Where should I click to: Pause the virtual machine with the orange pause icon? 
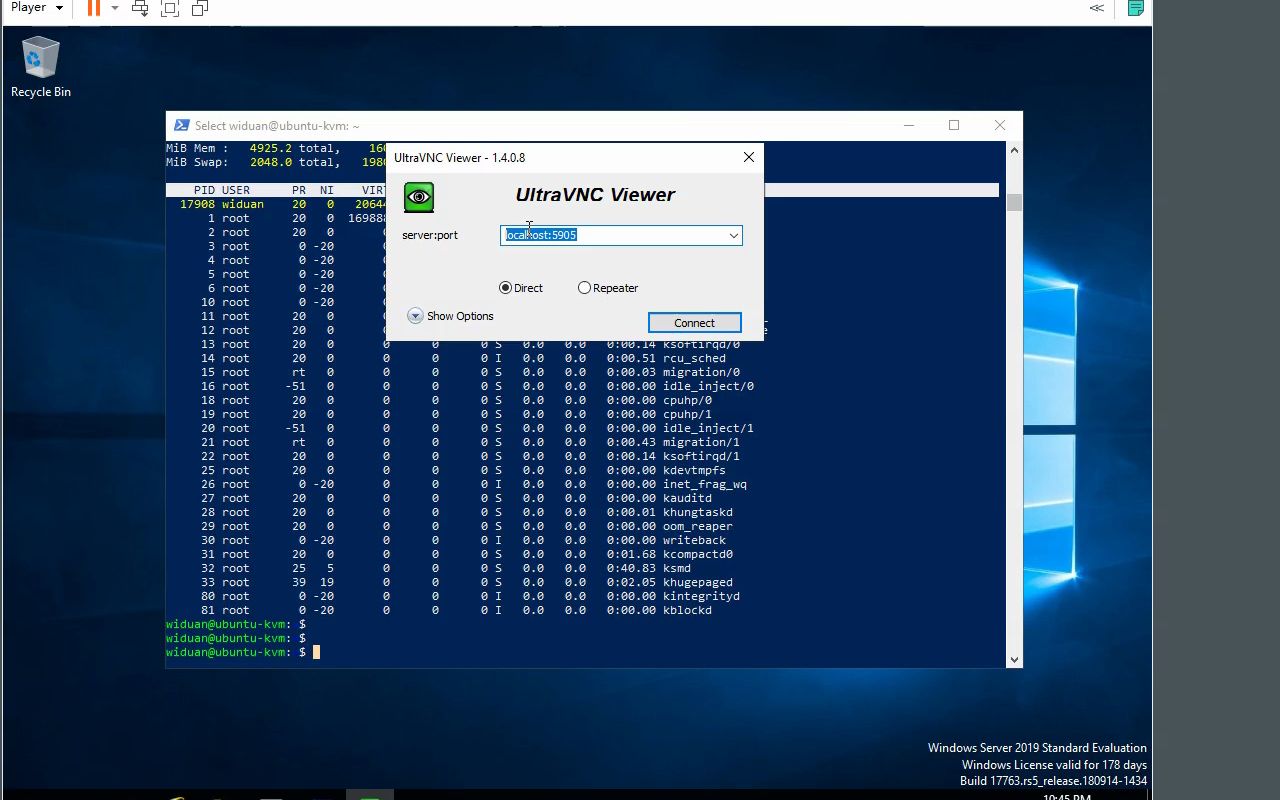(x=94, y=8)
